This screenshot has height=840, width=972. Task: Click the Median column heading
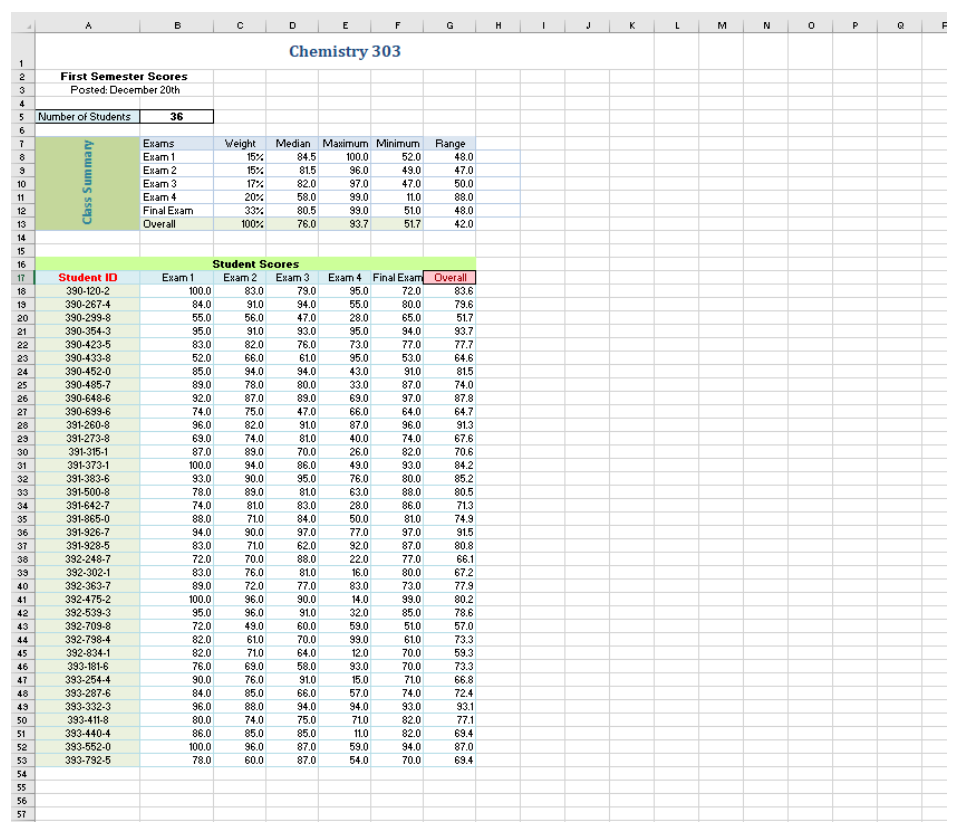(290, 143)
